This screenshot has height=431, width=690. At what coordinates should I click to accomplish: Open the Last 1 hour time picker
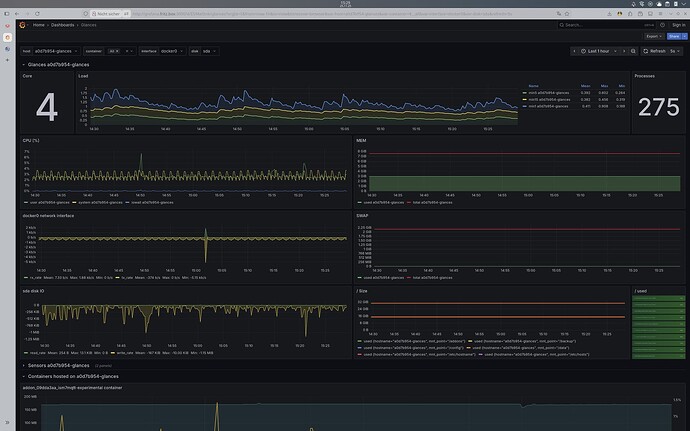598,51
